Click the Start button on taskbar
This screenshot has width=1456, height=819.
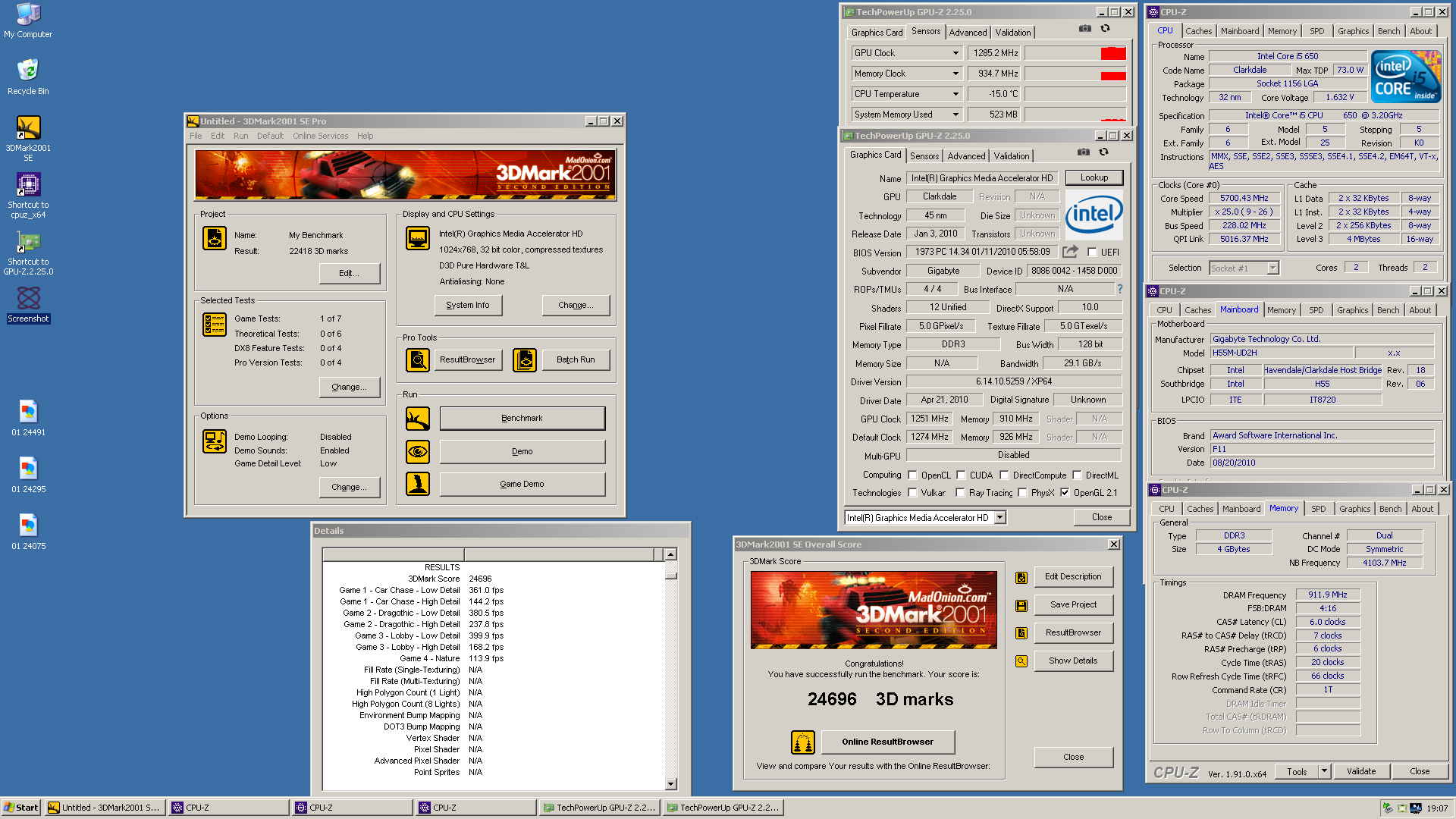pos(21,808)
